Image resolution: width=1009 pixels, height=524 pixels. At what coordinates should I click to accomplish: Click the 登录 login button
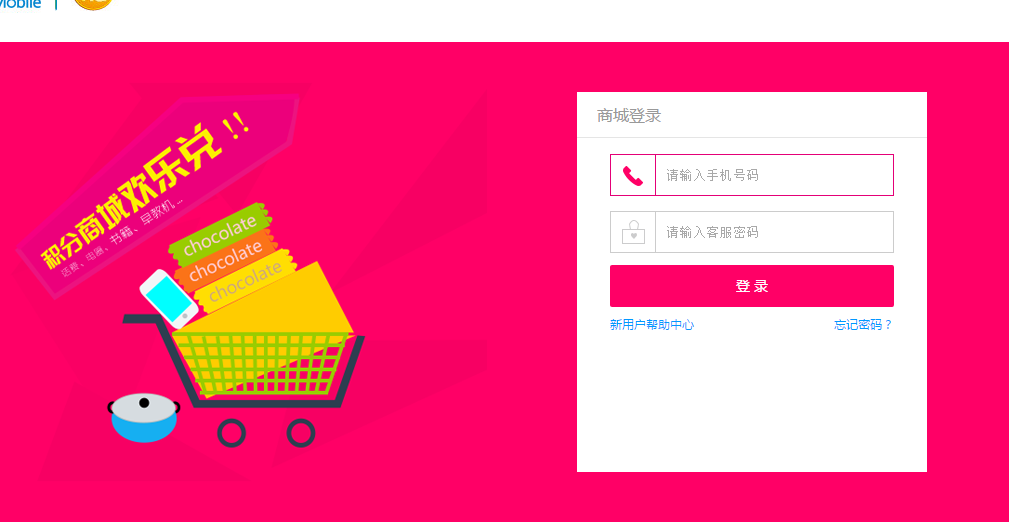752,286
